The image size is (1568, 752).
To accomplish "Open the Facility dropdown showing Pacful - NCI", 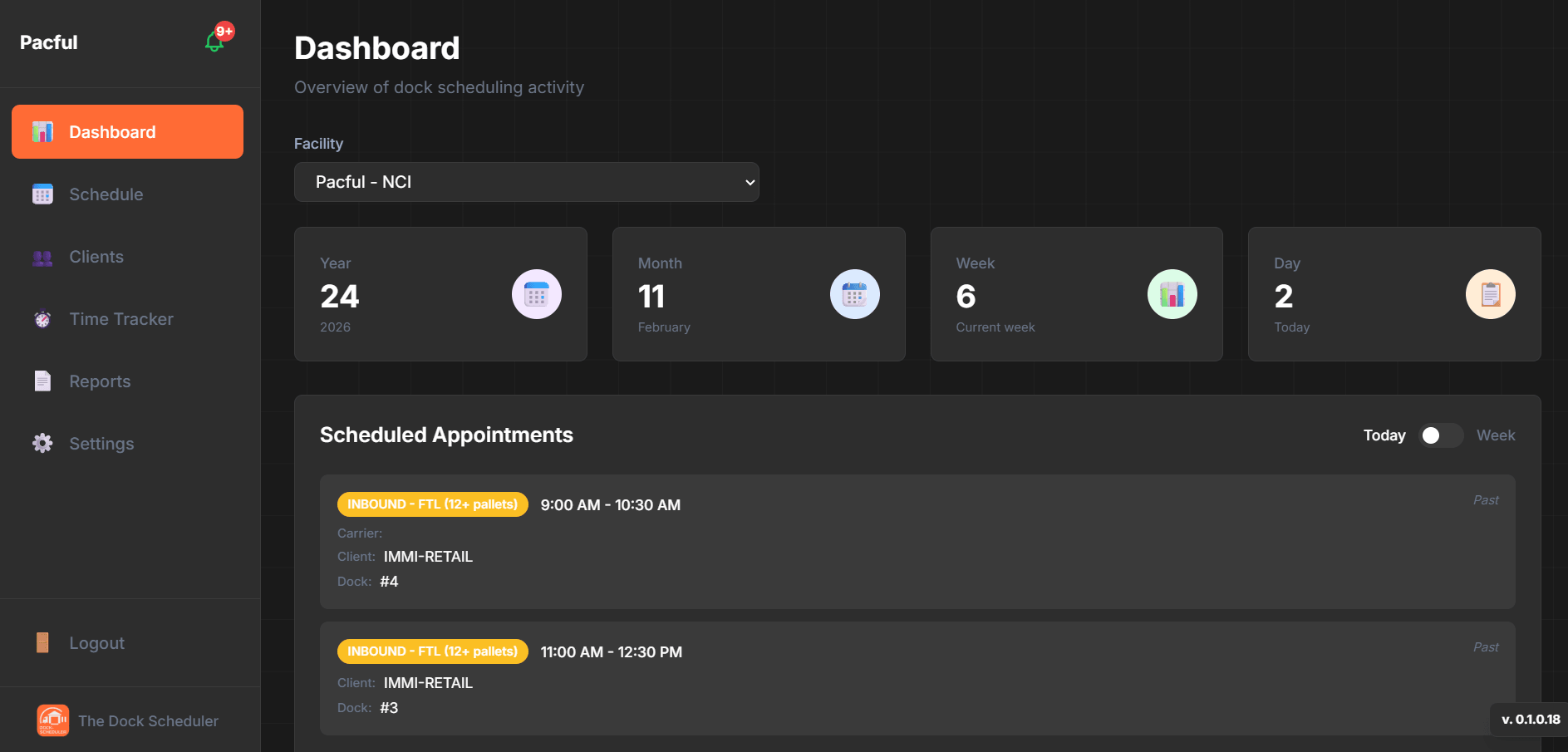I will pyautogui.click(x=526, y=182).
